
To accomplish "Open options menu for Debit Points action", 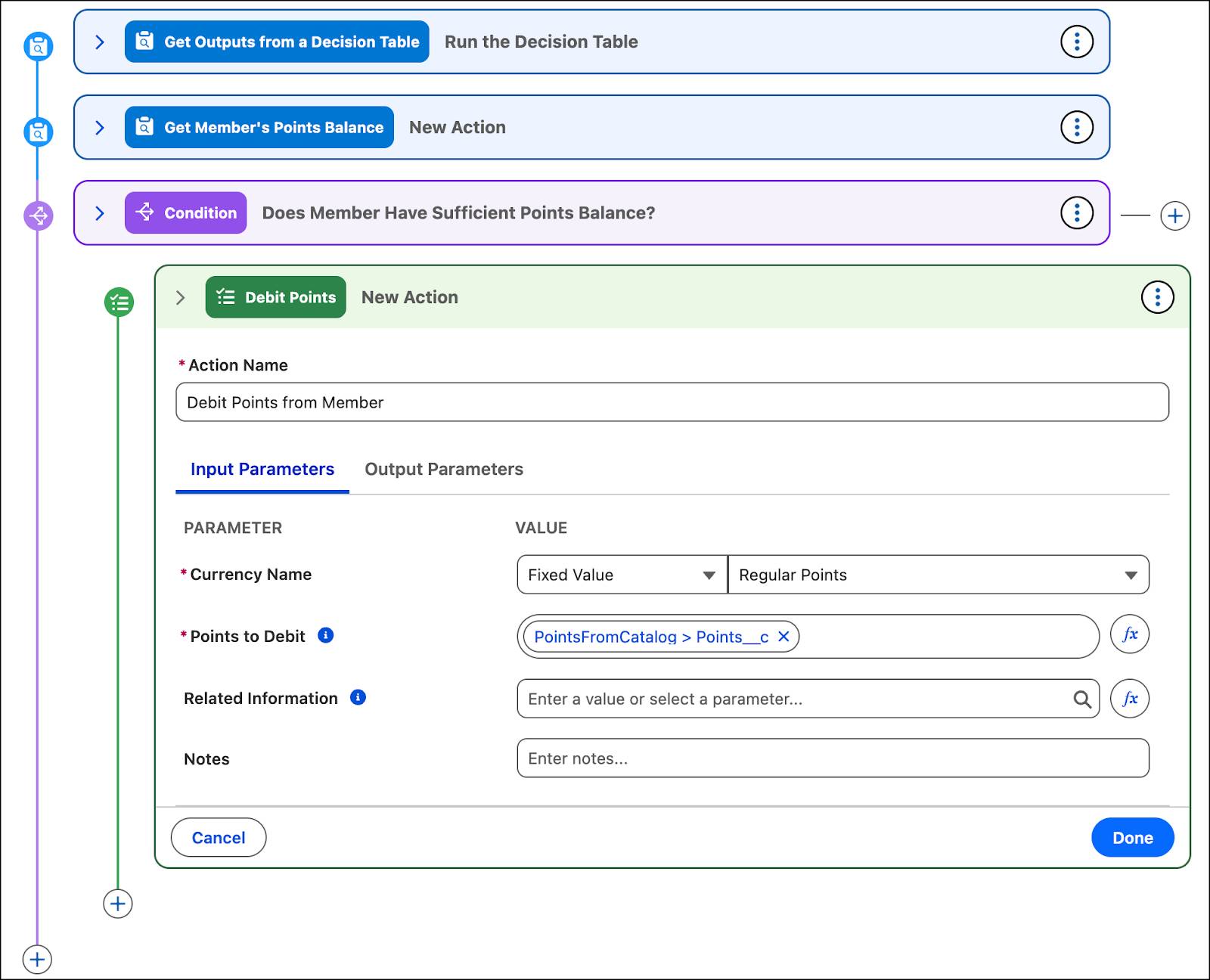I will pyautogui.click(x=1157, y=297).
